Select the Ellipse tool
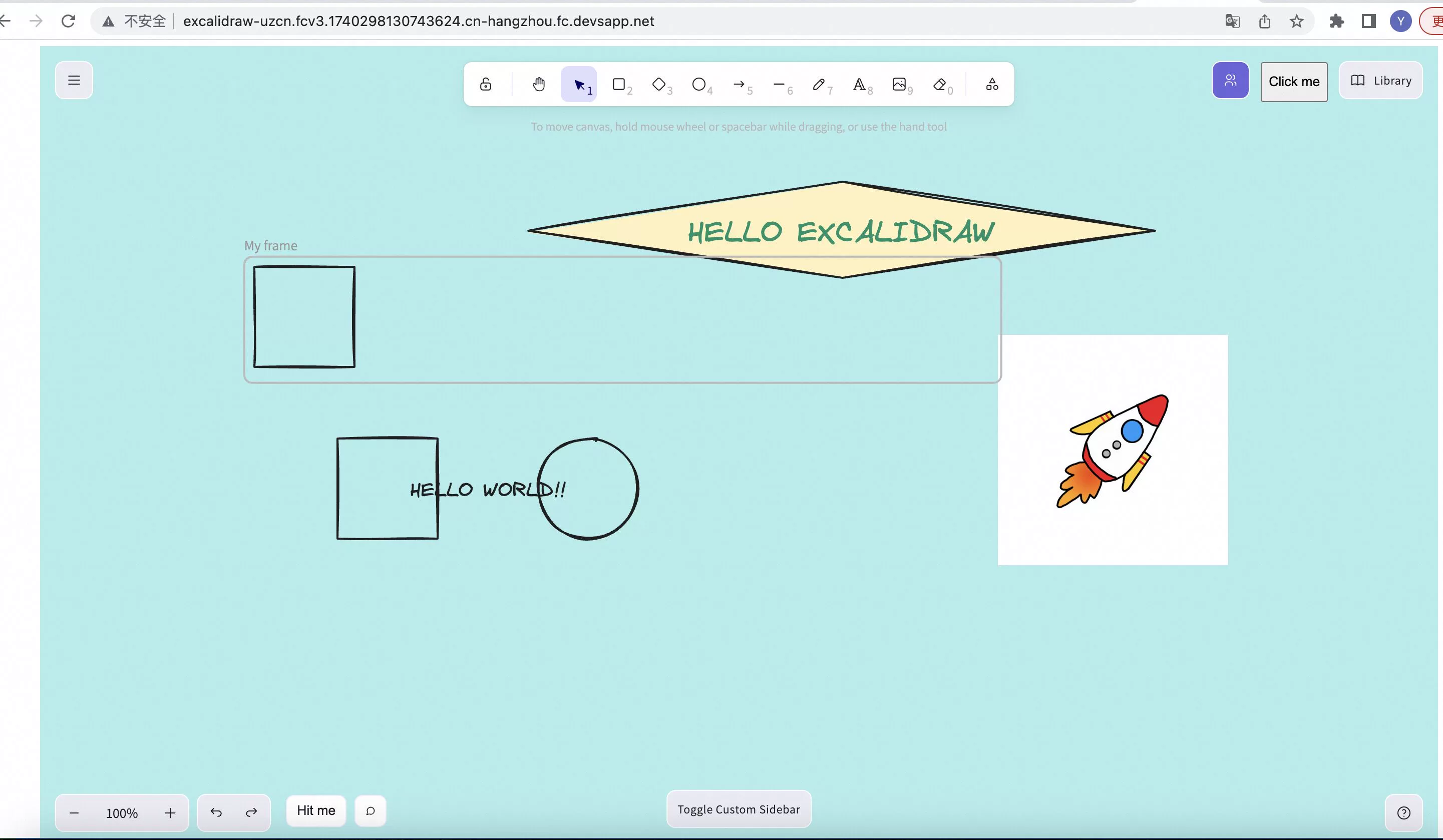 point(699,84)
